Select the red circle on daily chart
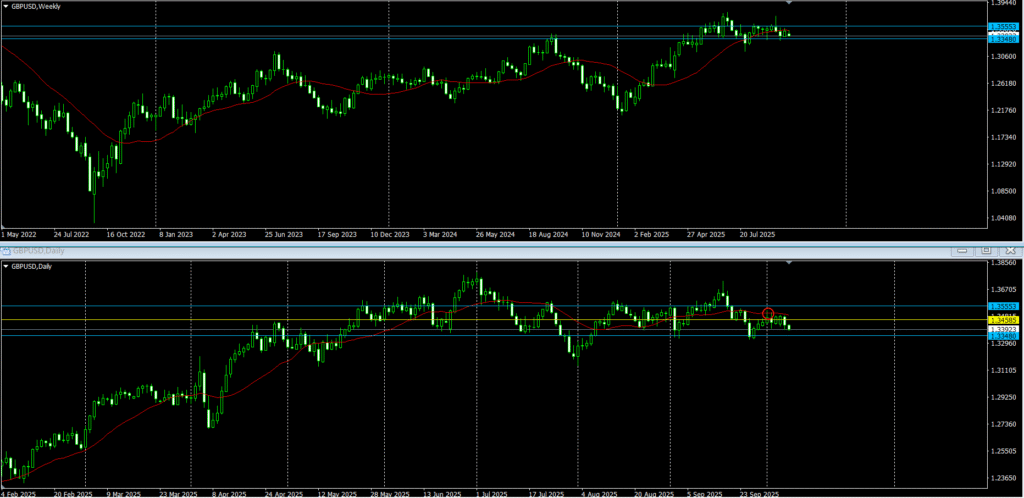 tap(768, 314)
